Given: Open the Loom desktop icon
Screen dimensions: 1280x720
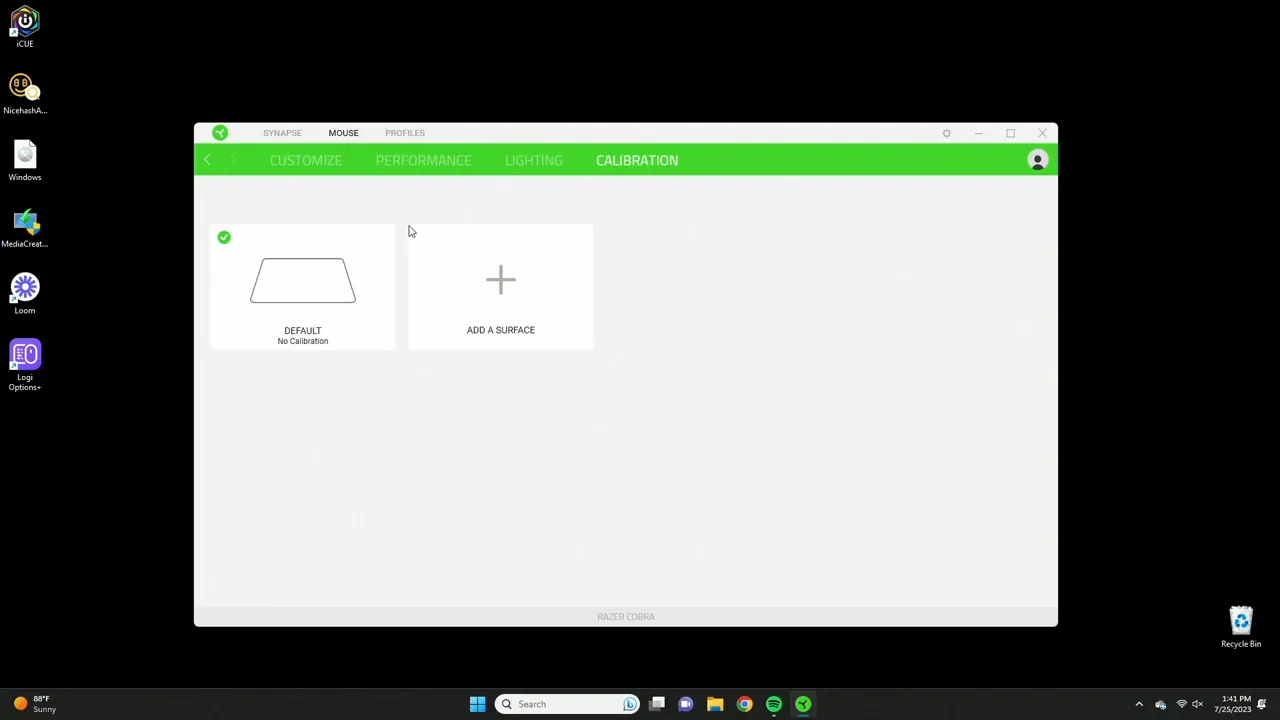Looking at the screenshot, I should [24, 287].
